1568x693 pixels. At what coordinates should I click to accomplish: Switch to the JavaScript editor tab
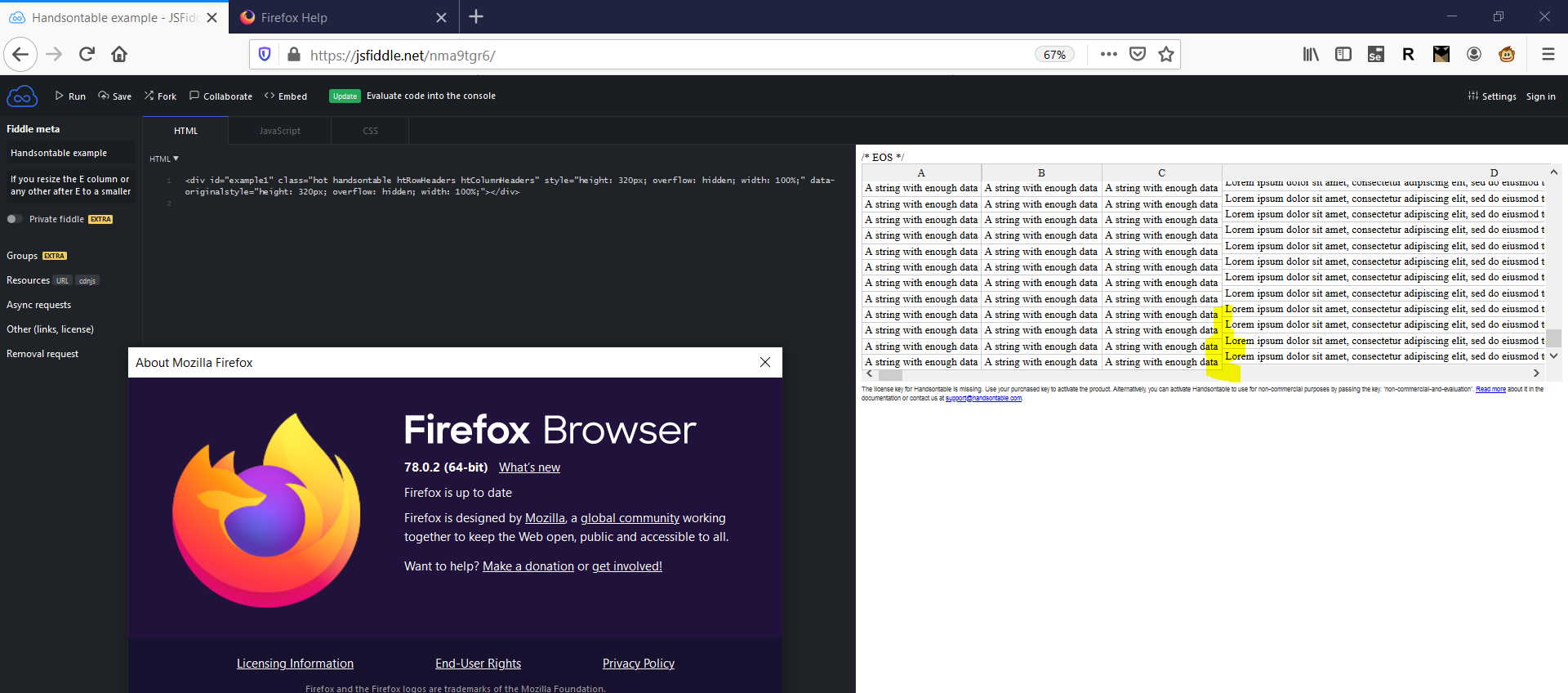point(280,131)
